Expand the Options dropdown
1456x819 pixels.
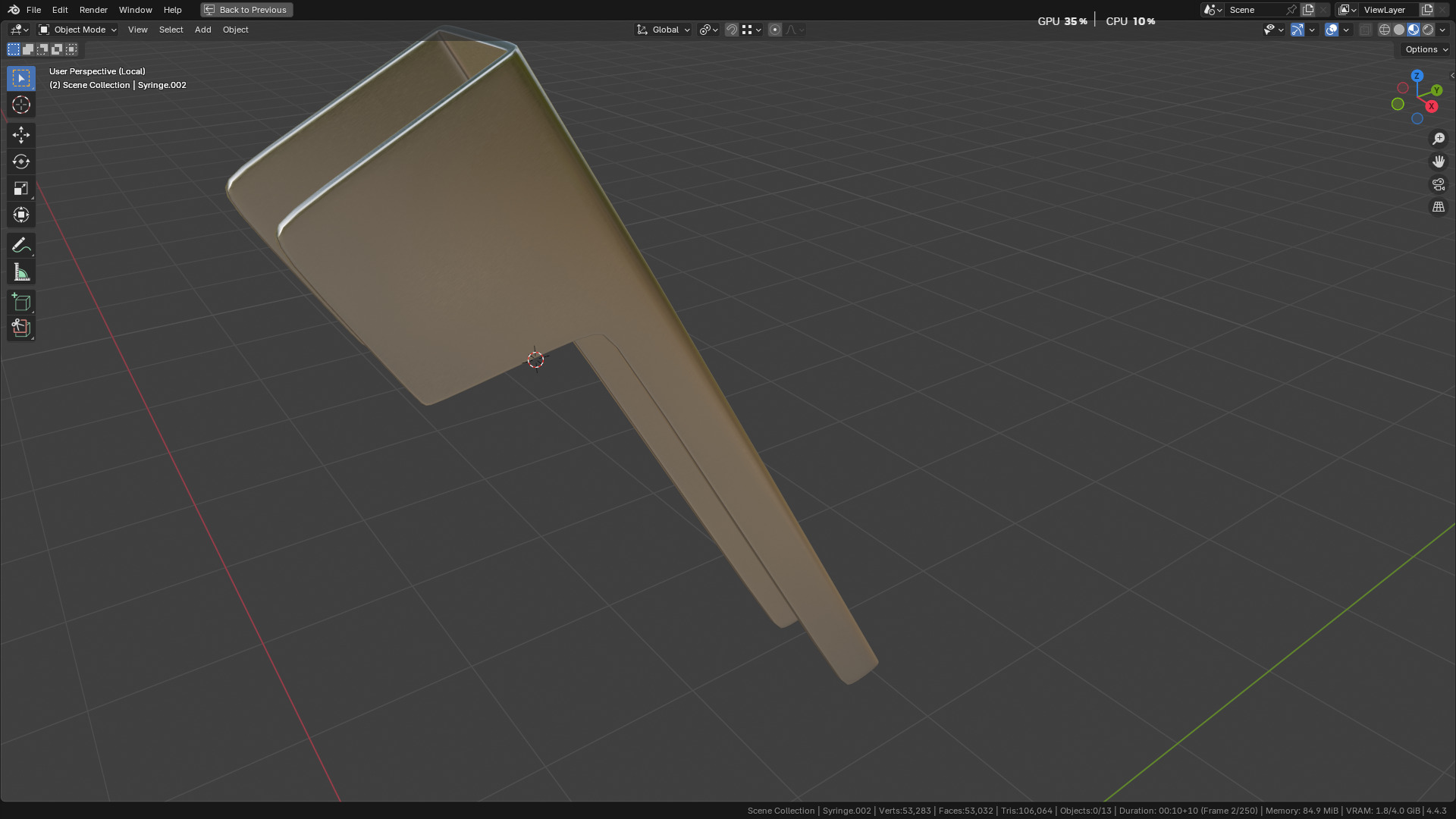pyautogui.click(x=1426, y=49)
